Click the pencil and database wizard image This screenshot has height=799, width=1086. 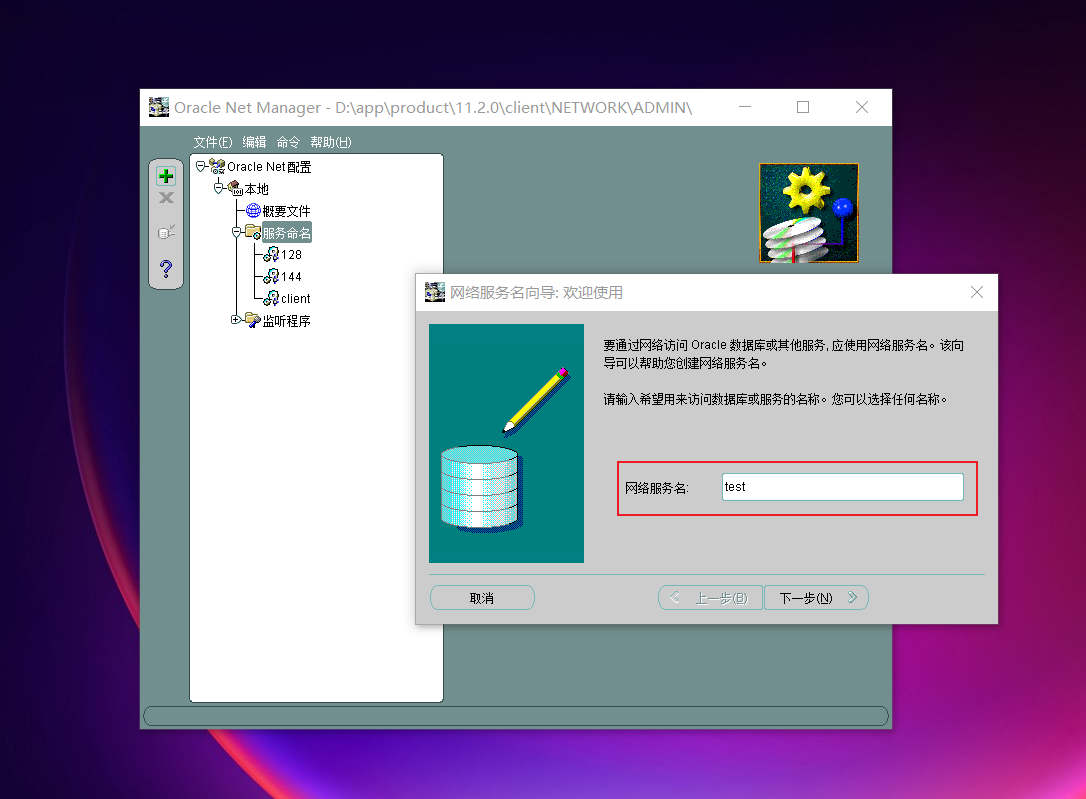point(506,443)
